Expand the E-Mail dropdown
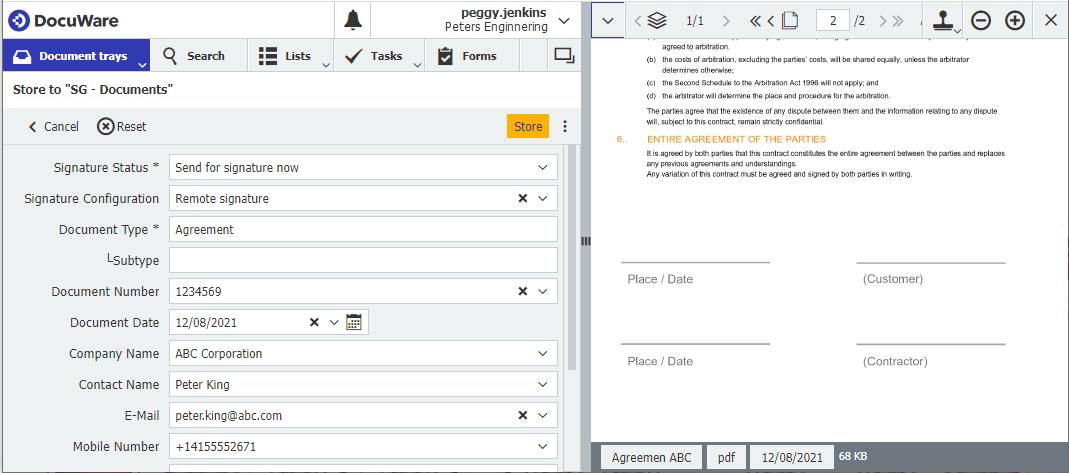 (x=543, y=415)
